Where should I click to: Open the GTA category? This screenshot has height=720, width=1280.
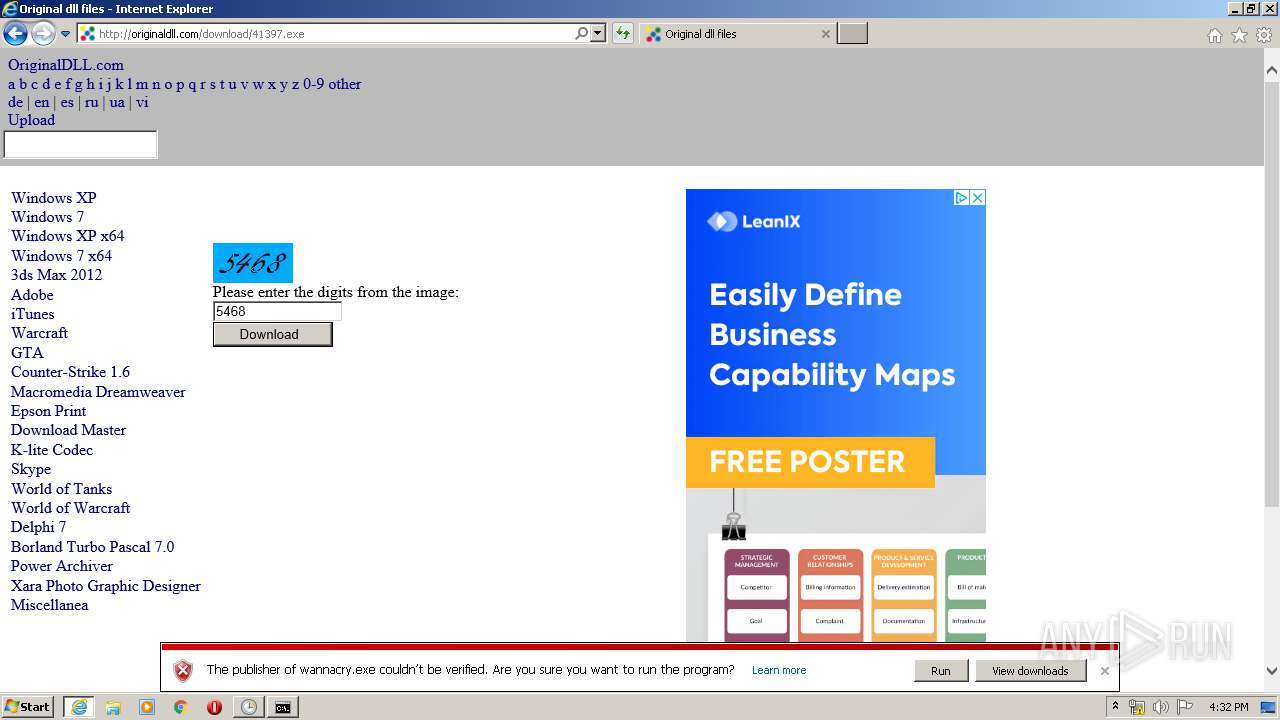[27, 353]
